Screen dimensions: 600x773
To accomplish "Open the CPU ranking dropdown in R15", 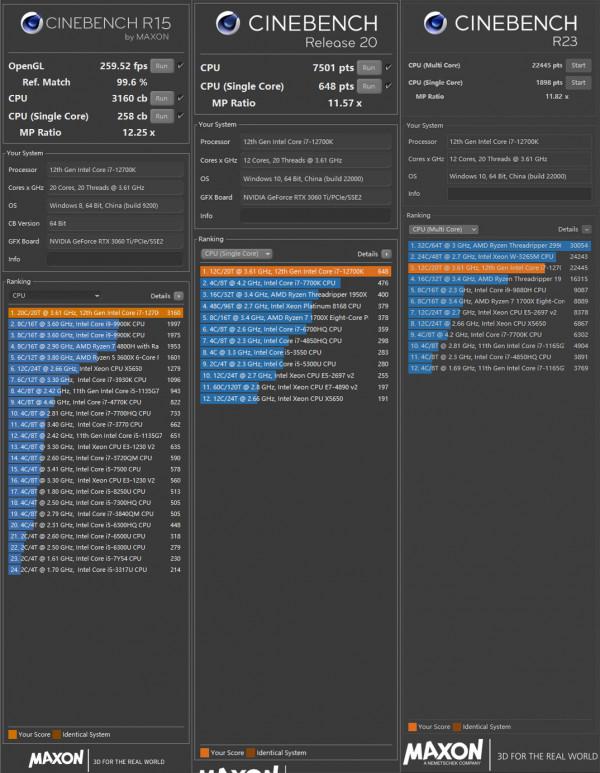I will point(54,296).
